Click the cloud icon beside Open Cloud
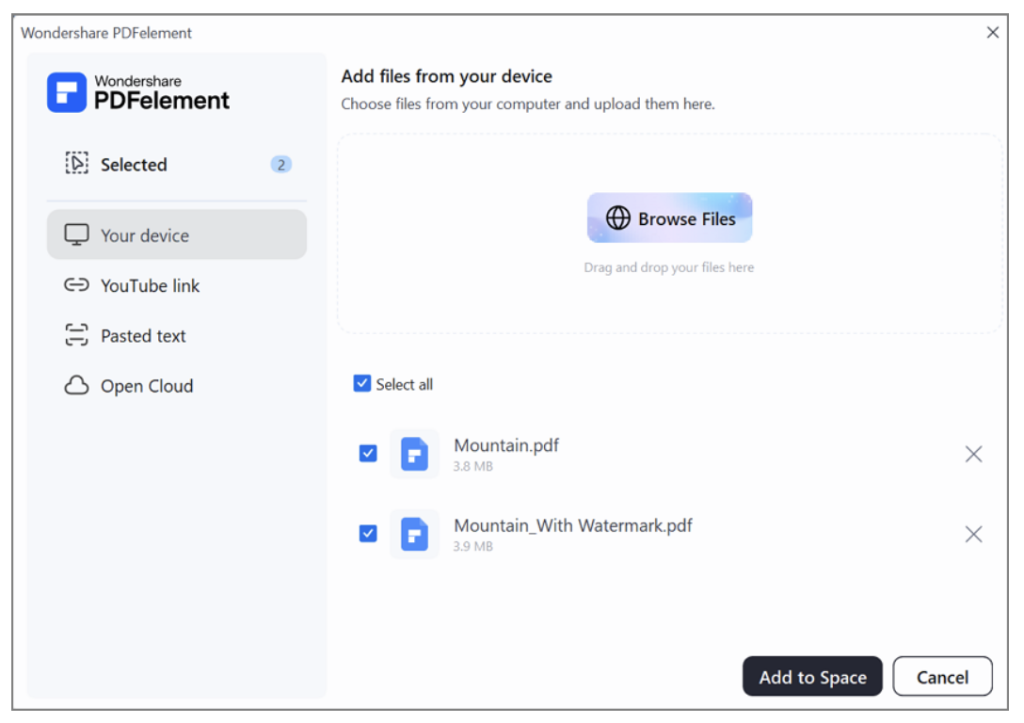This screenshot has width=1024, height=723. click(76, 385)
